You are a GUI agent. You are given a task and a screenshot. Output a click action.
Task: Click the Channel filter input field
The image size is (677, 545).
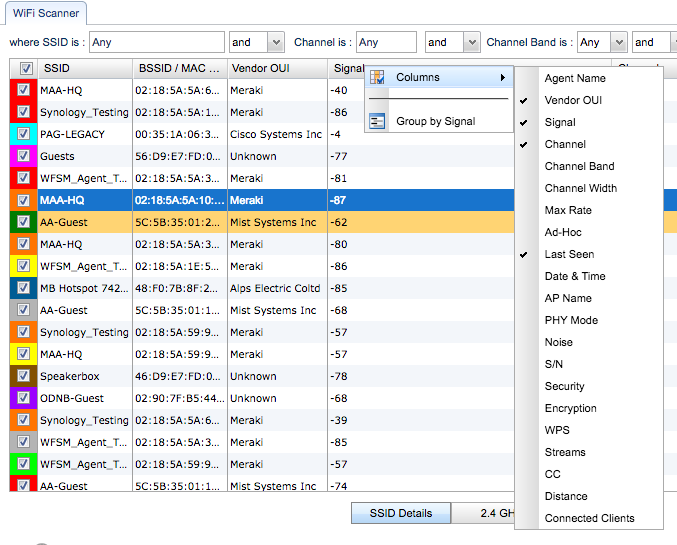point(386,42)
